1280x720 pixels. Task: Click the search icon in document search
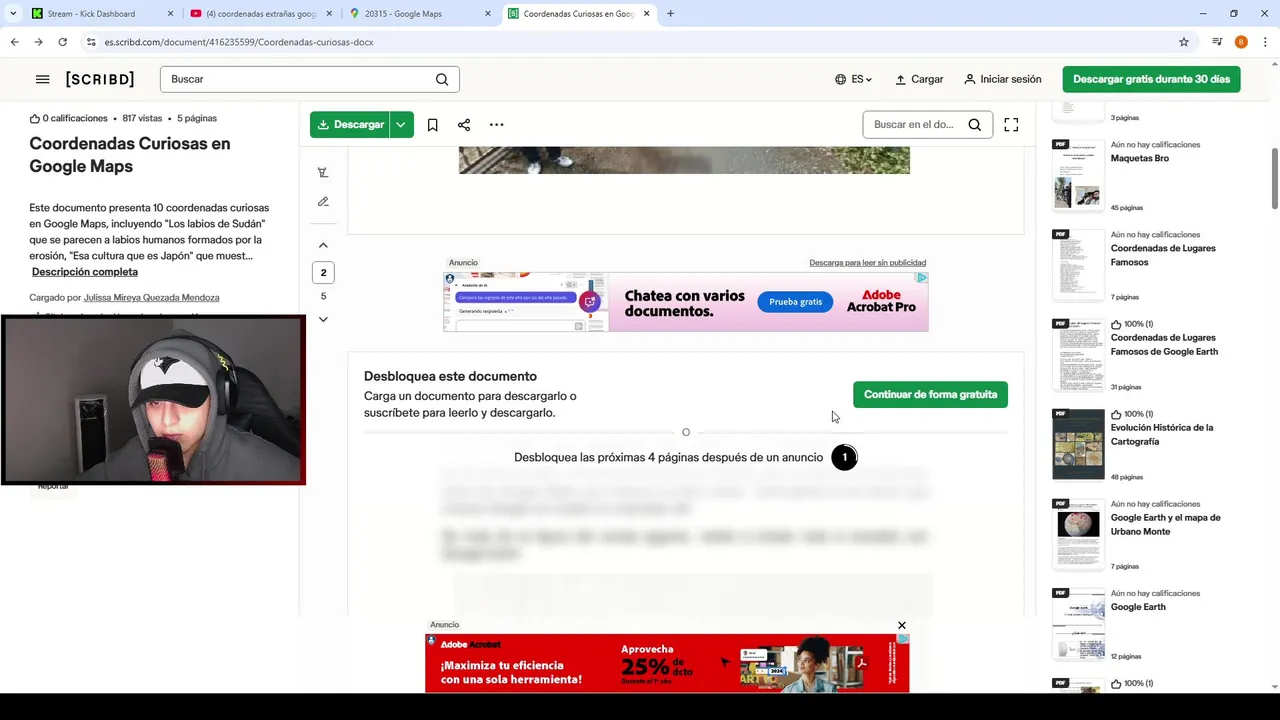(974, 125)
